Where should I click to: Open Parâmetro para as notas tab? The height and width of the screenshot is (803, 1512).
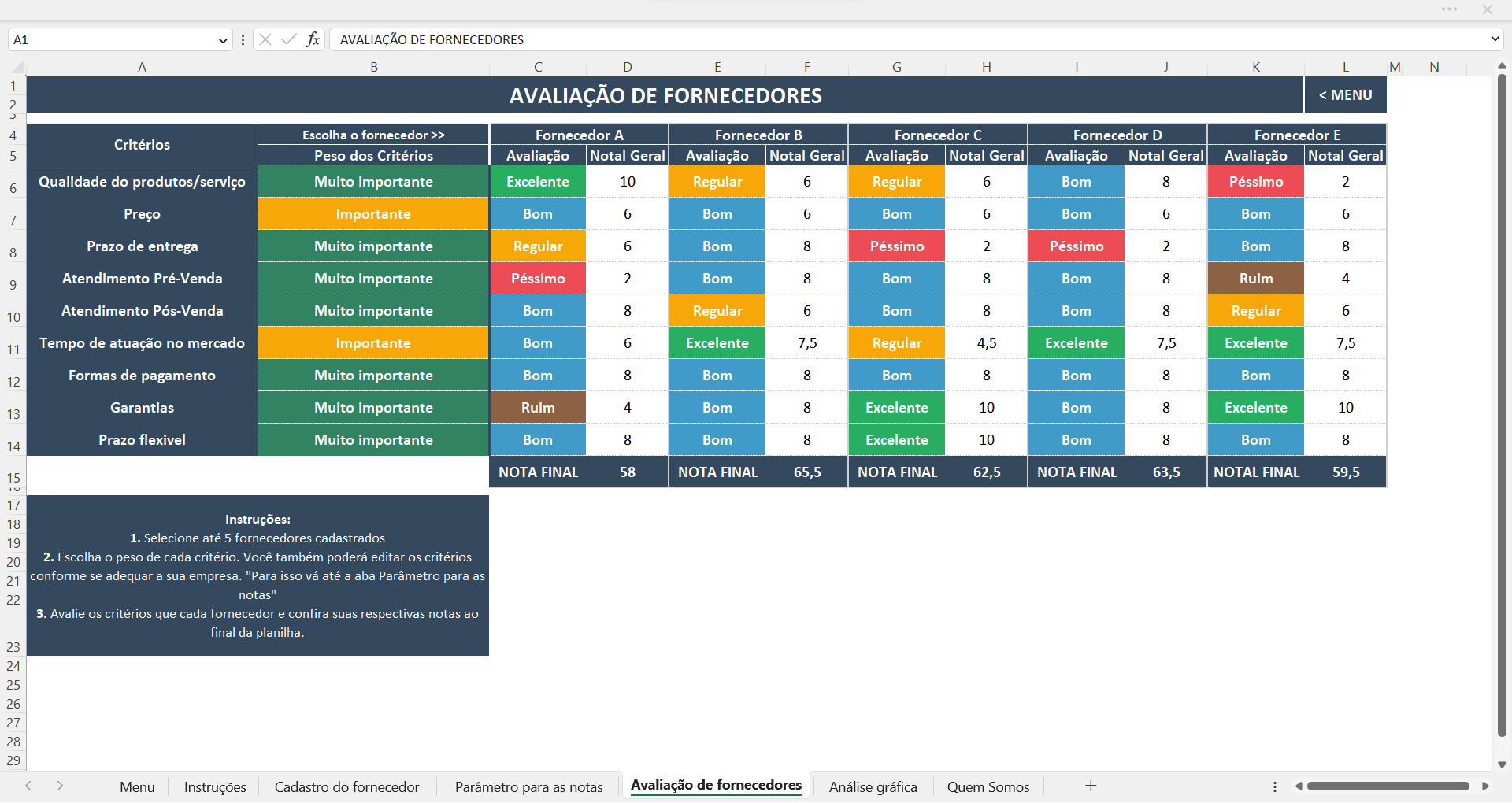(x=528, y=786)
